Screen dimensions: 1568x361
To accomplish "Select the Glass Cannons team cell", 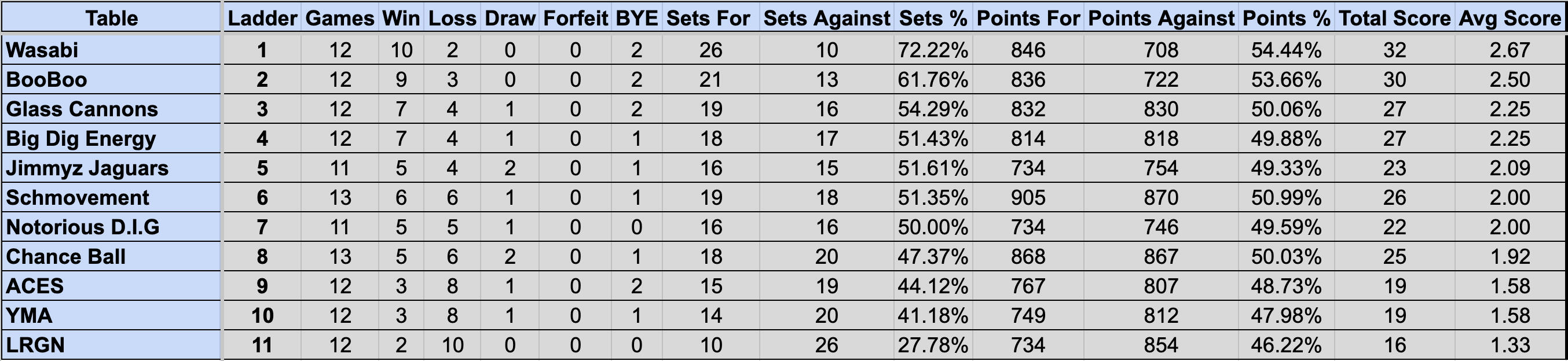I will click(111, 109).
